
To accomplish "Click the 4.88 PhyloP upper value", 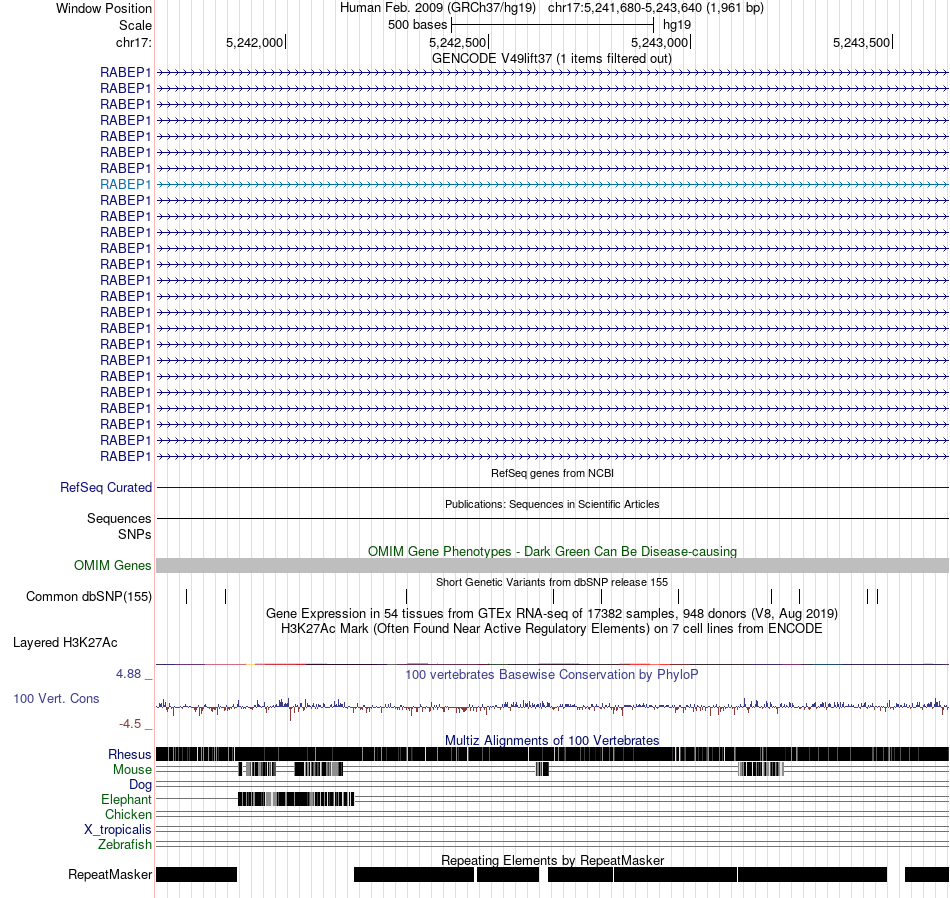I will [128, 674].
